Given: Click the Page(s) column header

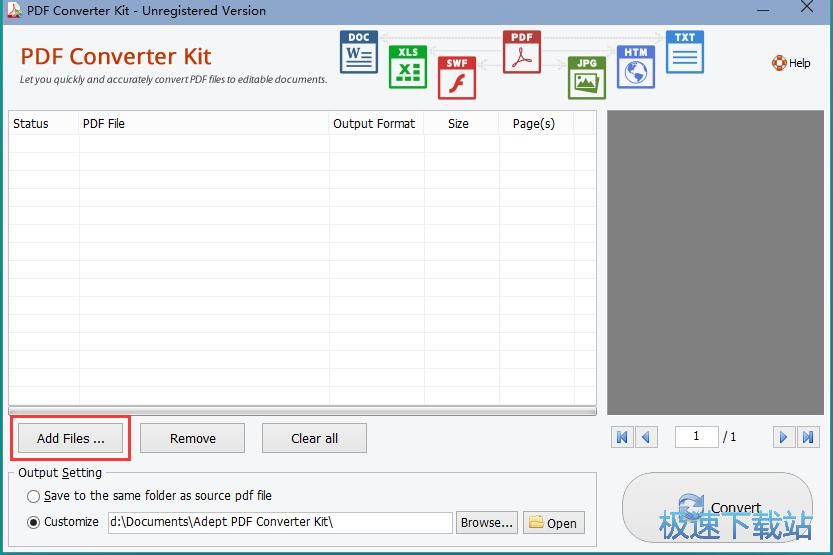Looking at the screenshot, I should [x=537, y=124].
